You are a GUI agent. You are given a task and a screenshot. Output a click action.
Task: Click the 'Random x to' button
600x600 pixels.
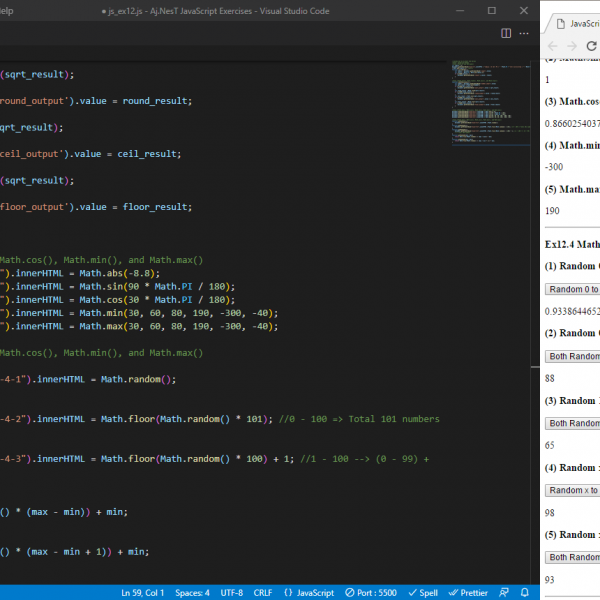[573, 490]
